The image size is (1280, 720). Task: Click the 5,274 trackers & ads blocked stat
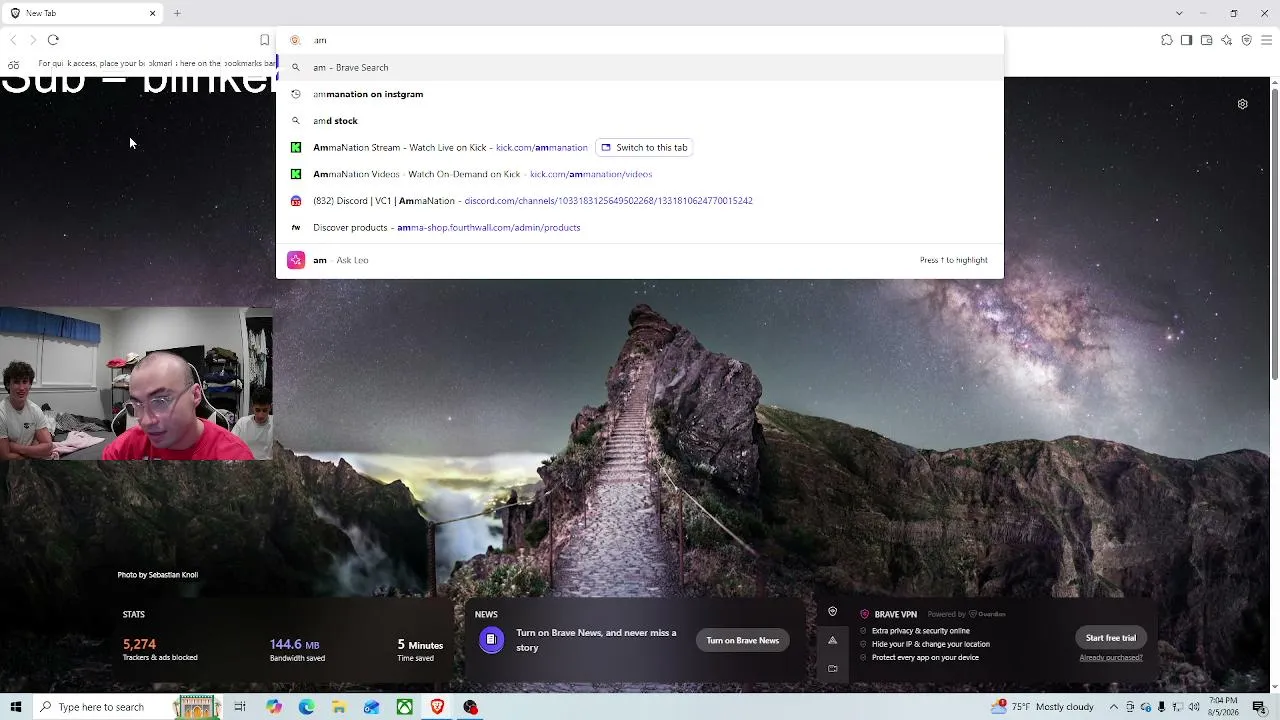point(160,650)
